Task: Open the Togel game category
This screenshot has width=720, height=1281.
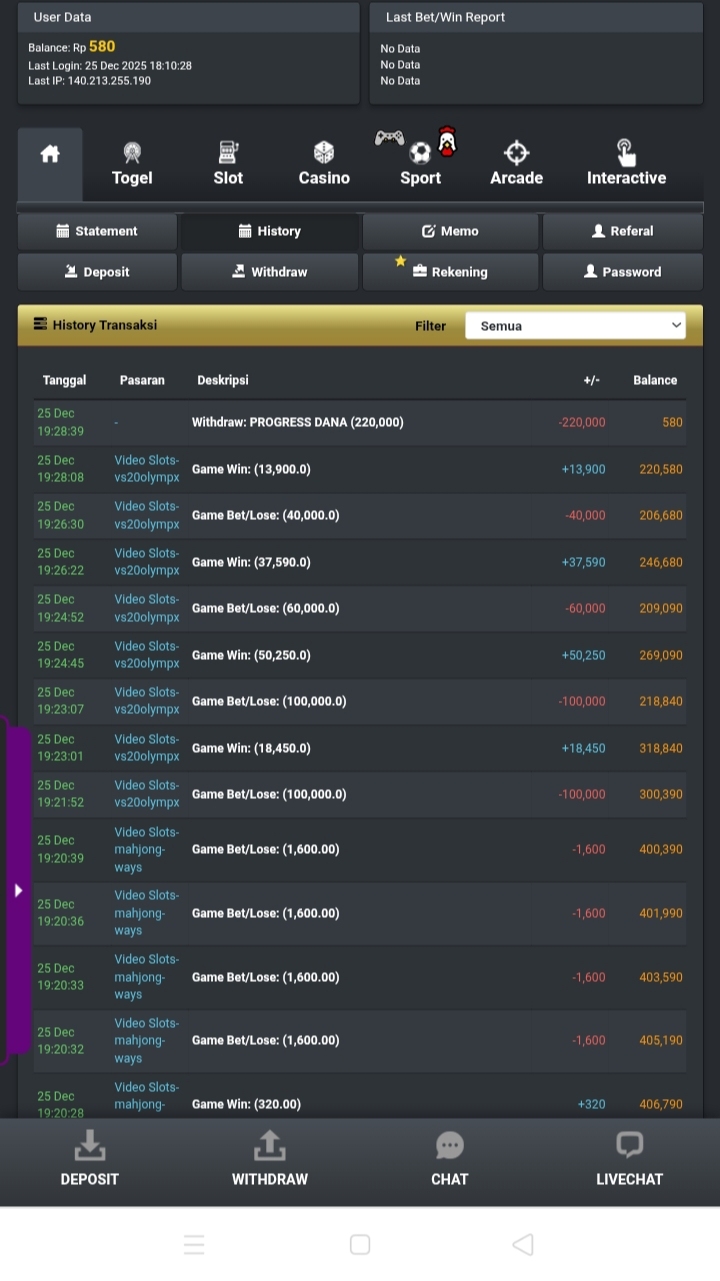Action: pos(132,164)
